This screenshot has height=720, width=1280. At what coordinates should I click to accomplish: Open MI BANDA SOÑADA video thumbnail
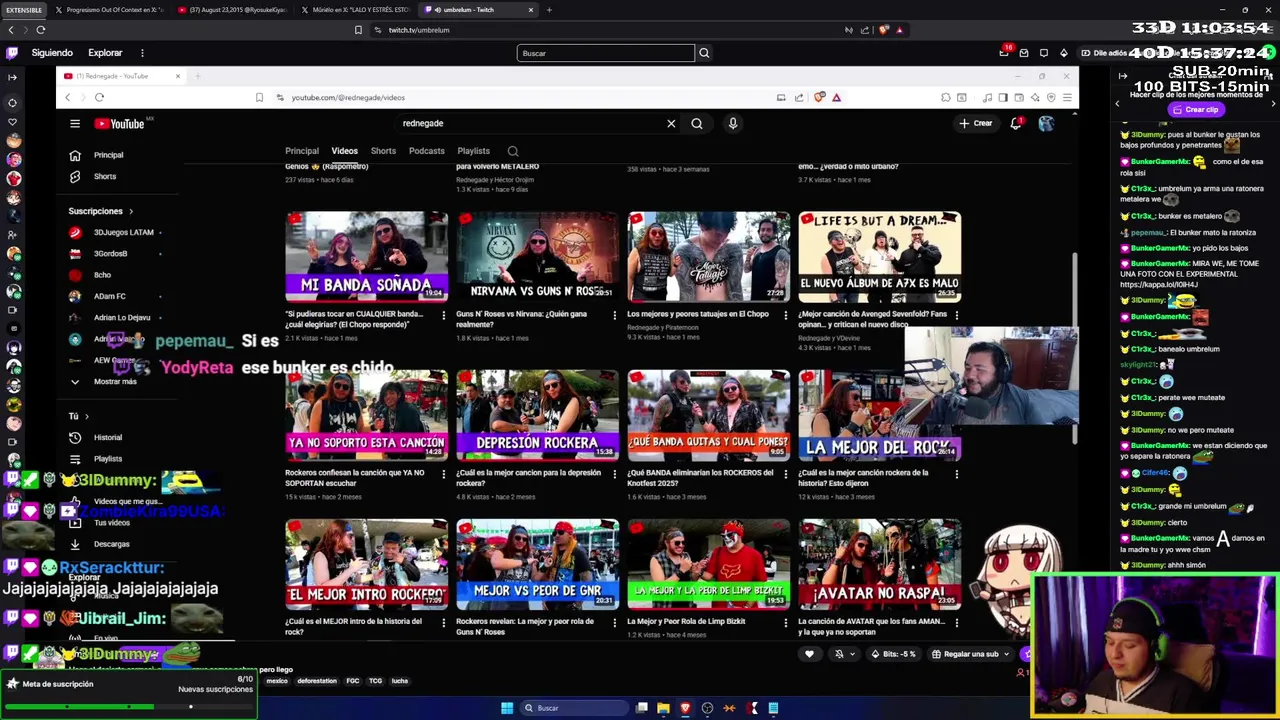click(366, 257)
